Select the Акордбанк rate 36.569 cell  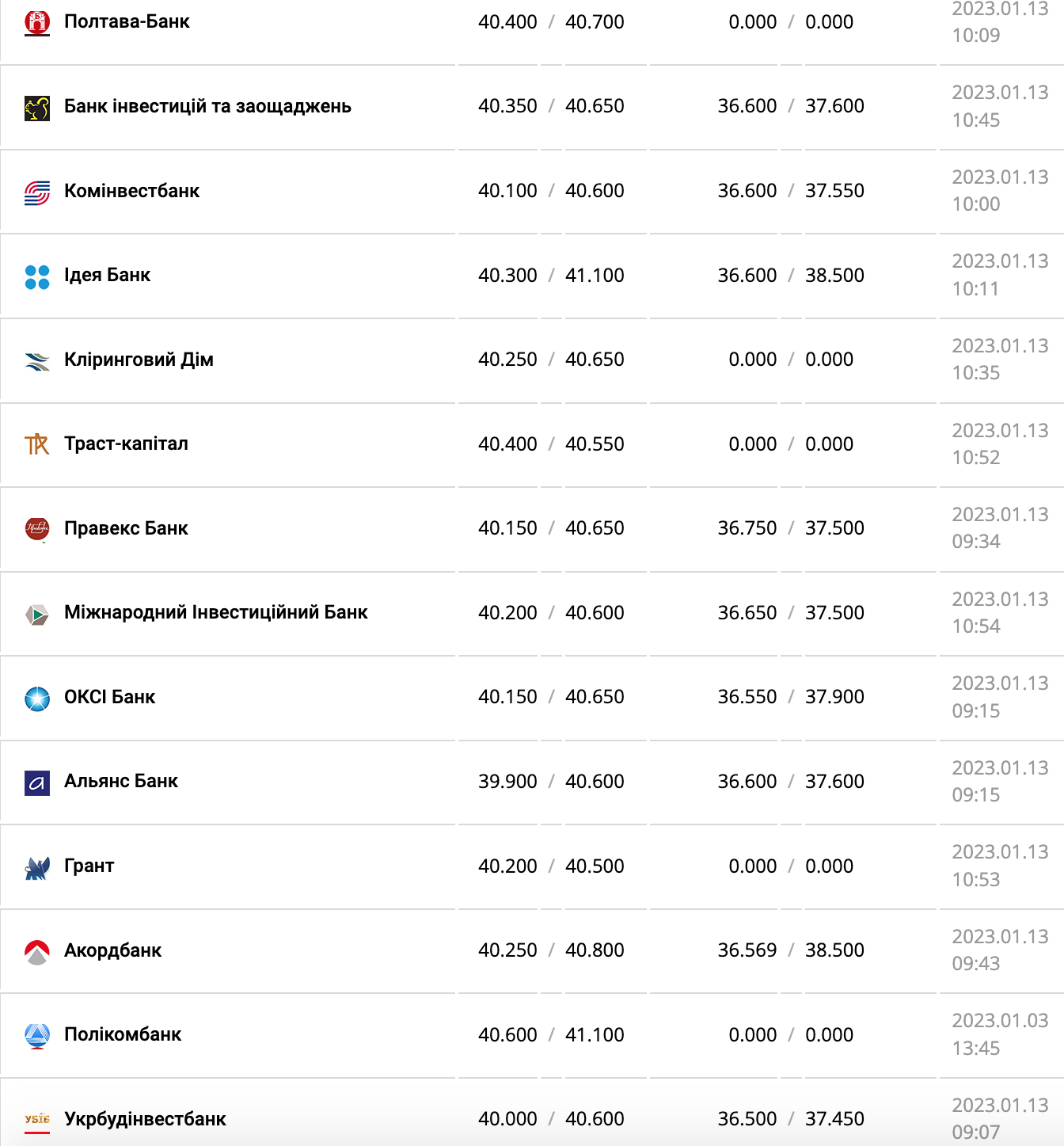click(x=747, y=950)
